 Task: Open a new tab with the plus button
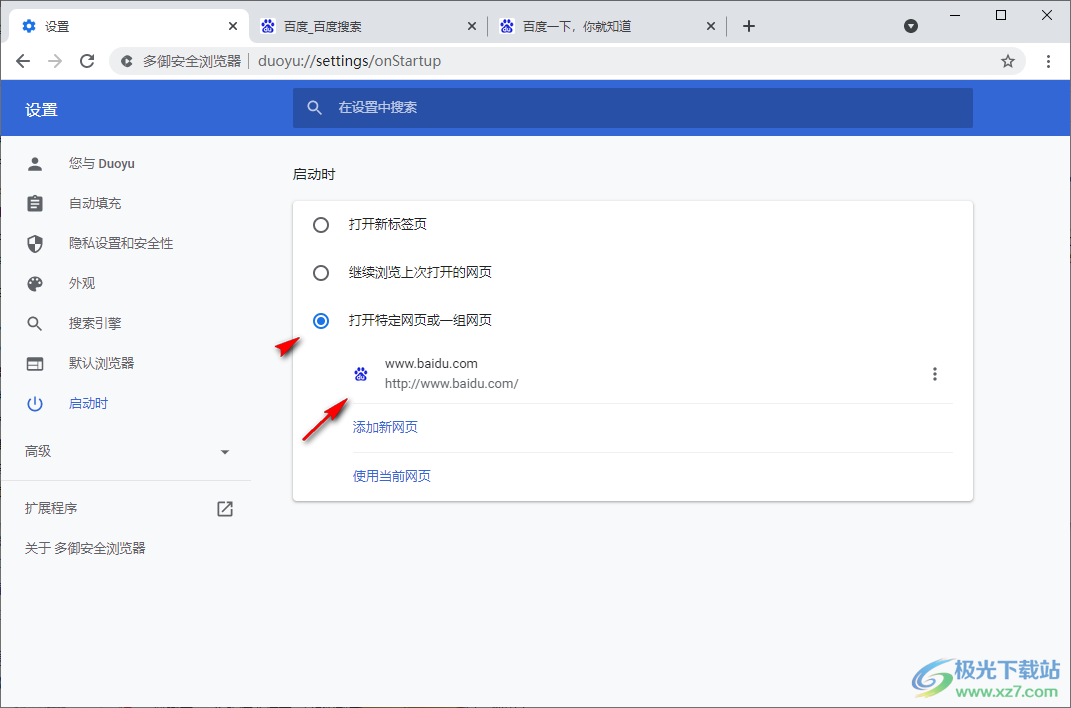[x=749, y=26]
